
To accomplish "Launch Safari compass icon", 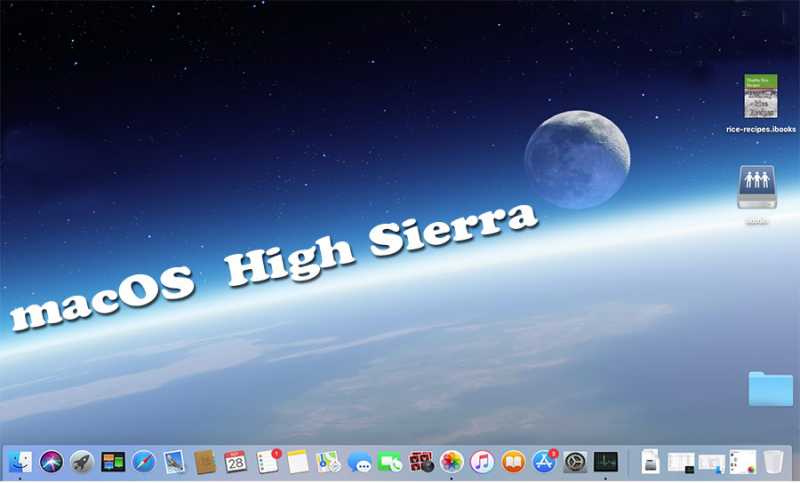I will tap(144, 462).
